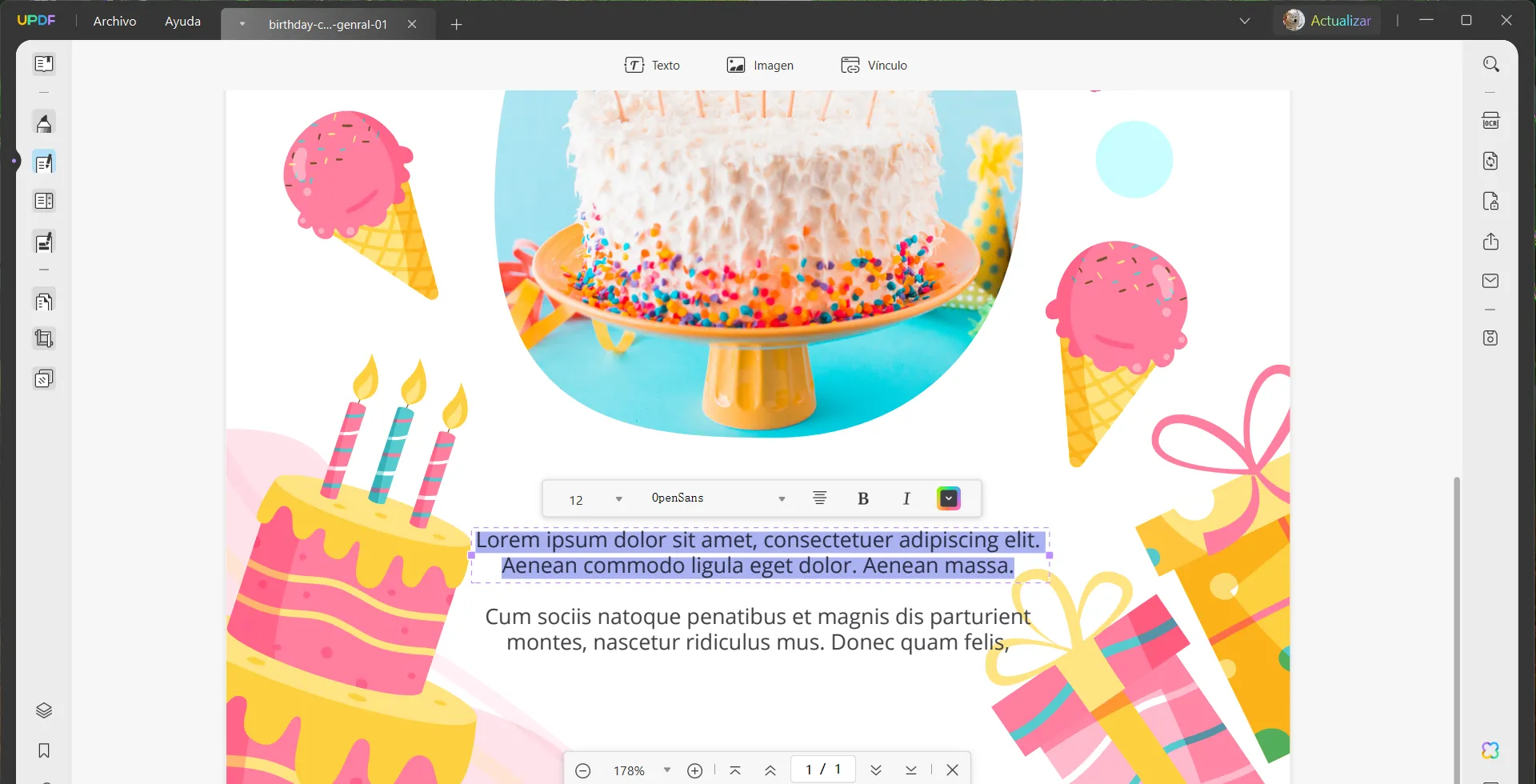Expand the font size 12 dropdown
Viewport: 1536px width, 784px height.
click(x=618, y=499)
